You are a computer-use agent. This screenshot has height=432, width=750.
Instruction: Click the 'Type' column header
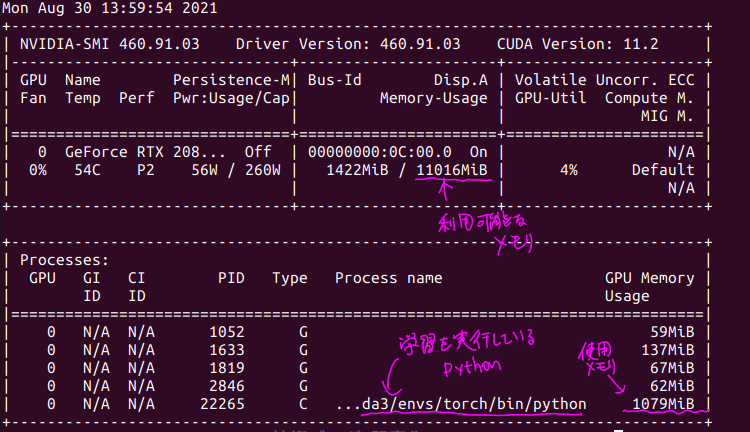(x=289, y=278)
